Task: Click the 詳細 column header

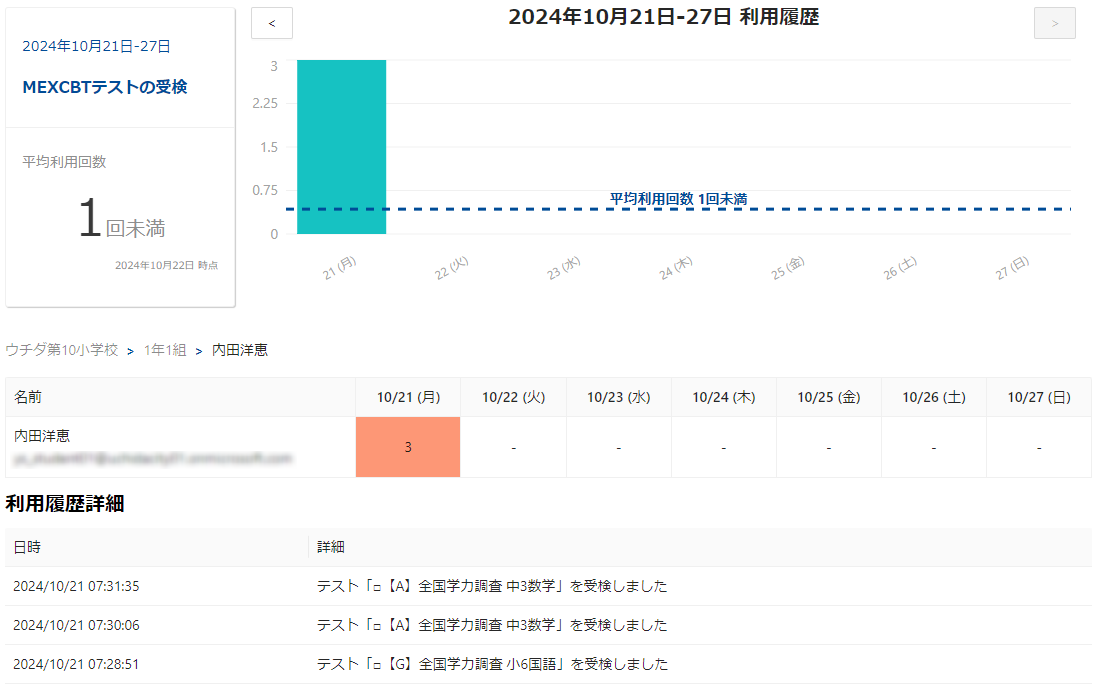Action: [331, 547]
